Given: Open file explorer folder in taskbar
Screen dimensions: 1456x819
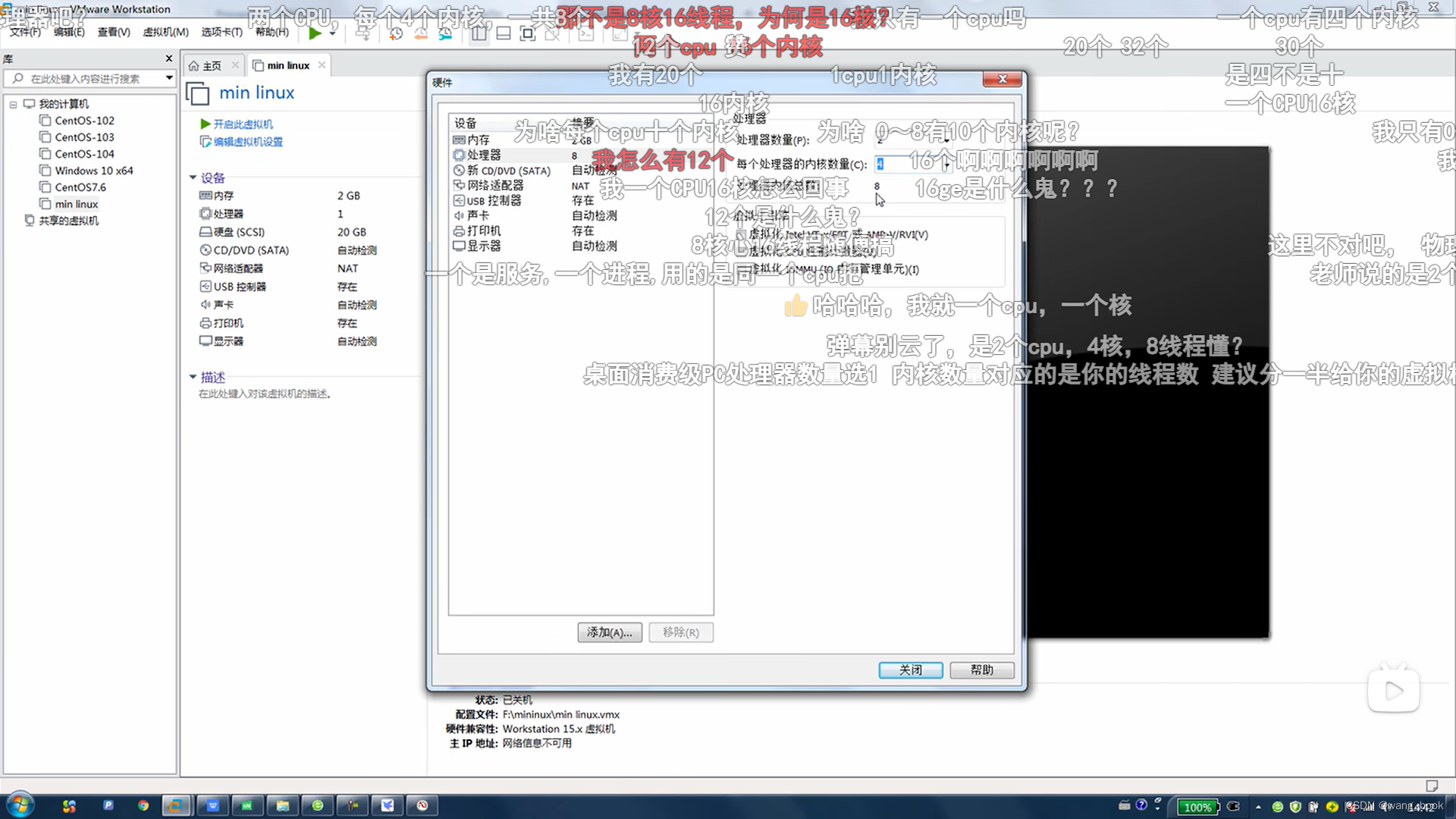Looking at the screenshot, I should pyautogui.click(x=283, y=805).
